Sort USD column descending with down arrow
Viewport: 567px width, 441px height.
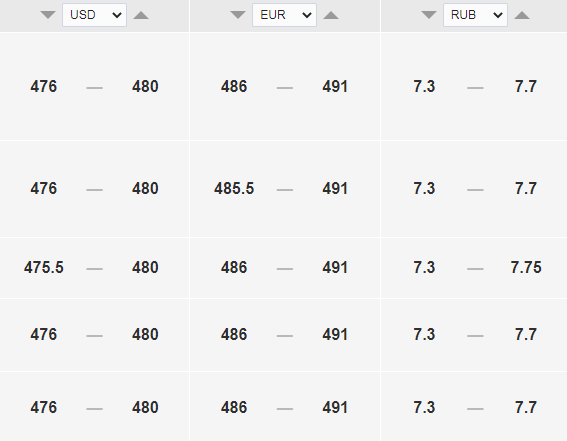[48, 15]
